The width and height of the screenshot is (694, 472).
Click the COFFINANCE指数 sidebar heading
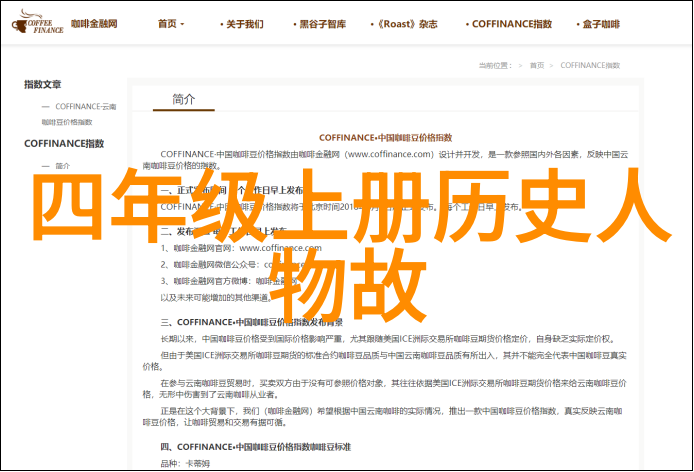tap(64, 143)
